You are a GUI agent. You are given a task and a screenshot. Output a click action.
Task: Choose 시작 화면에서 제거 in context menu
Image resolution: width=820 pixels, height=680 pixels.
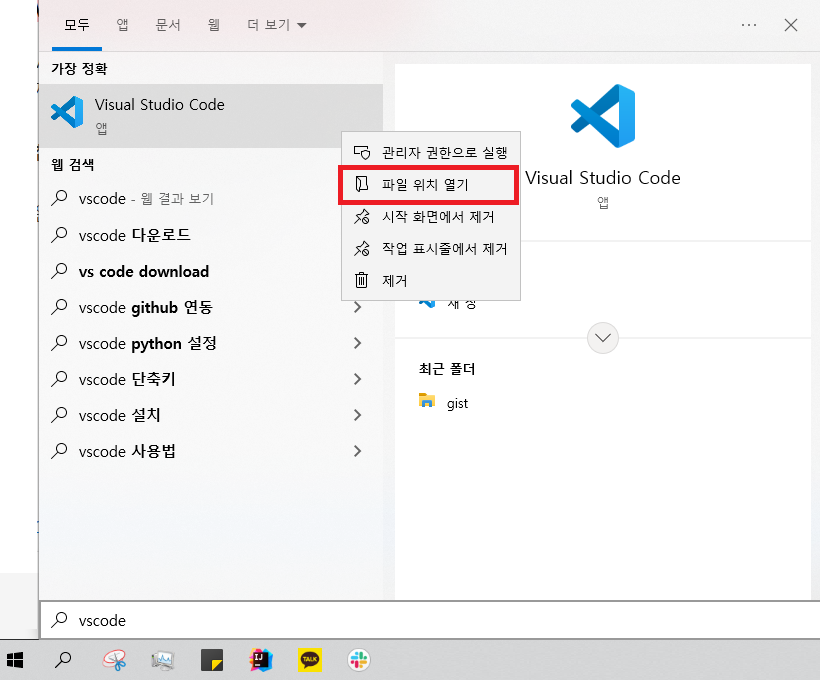[x=430, y=217]
